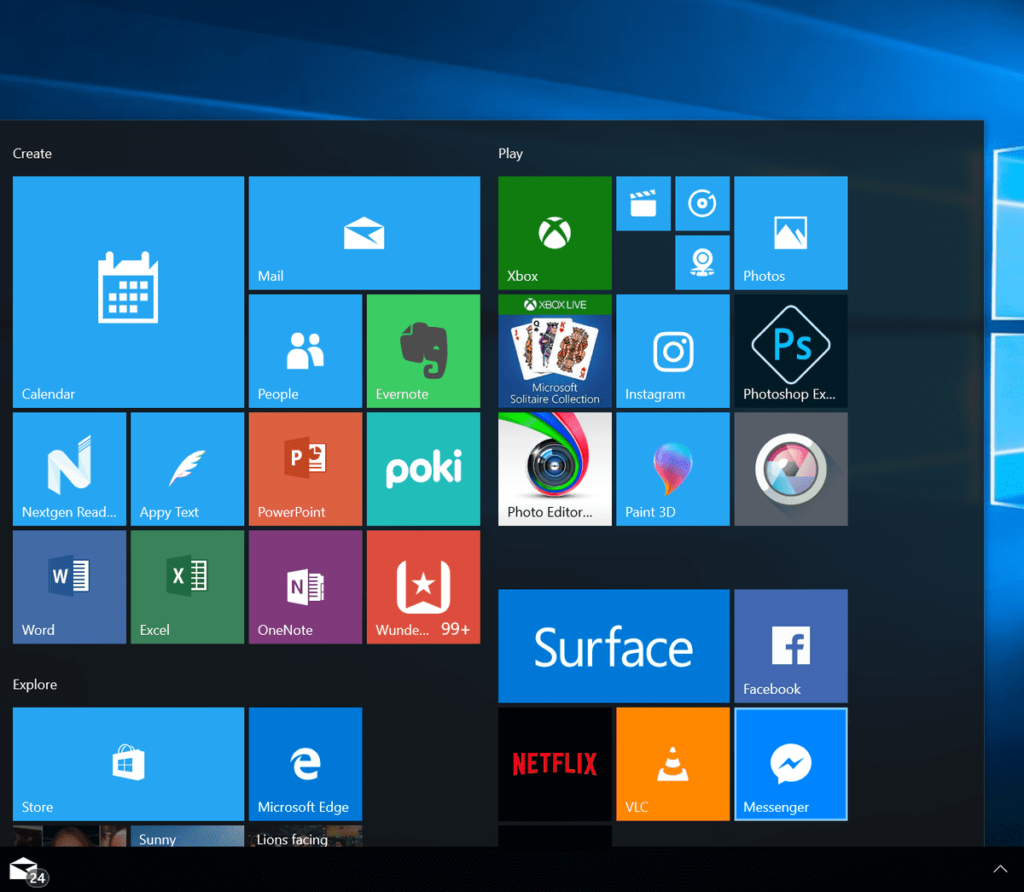Click the Play group heading
1024x892 pixels.
click(511, 153)
